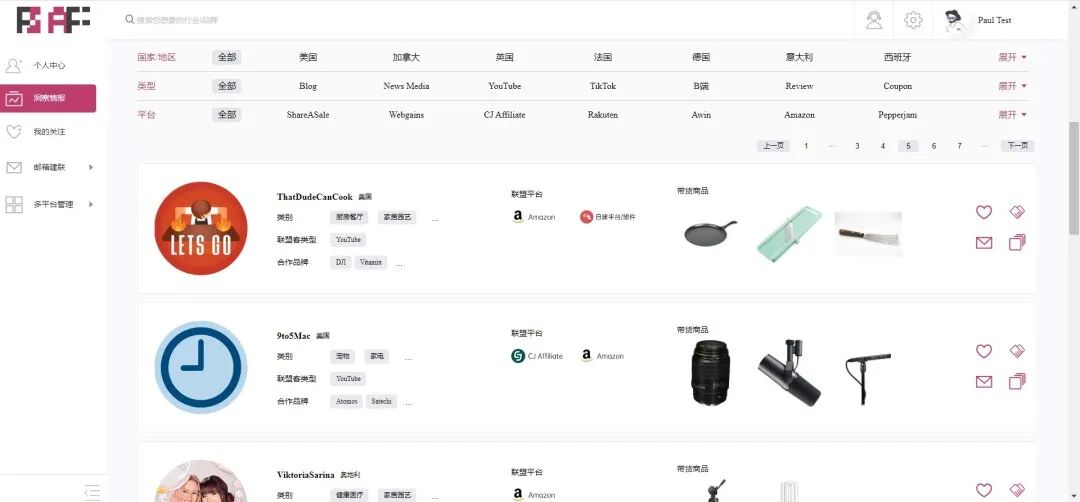Expand the multi-platform management sidebar submenu
Viewport: 1080px width, 502px height.
coord(91,205)
